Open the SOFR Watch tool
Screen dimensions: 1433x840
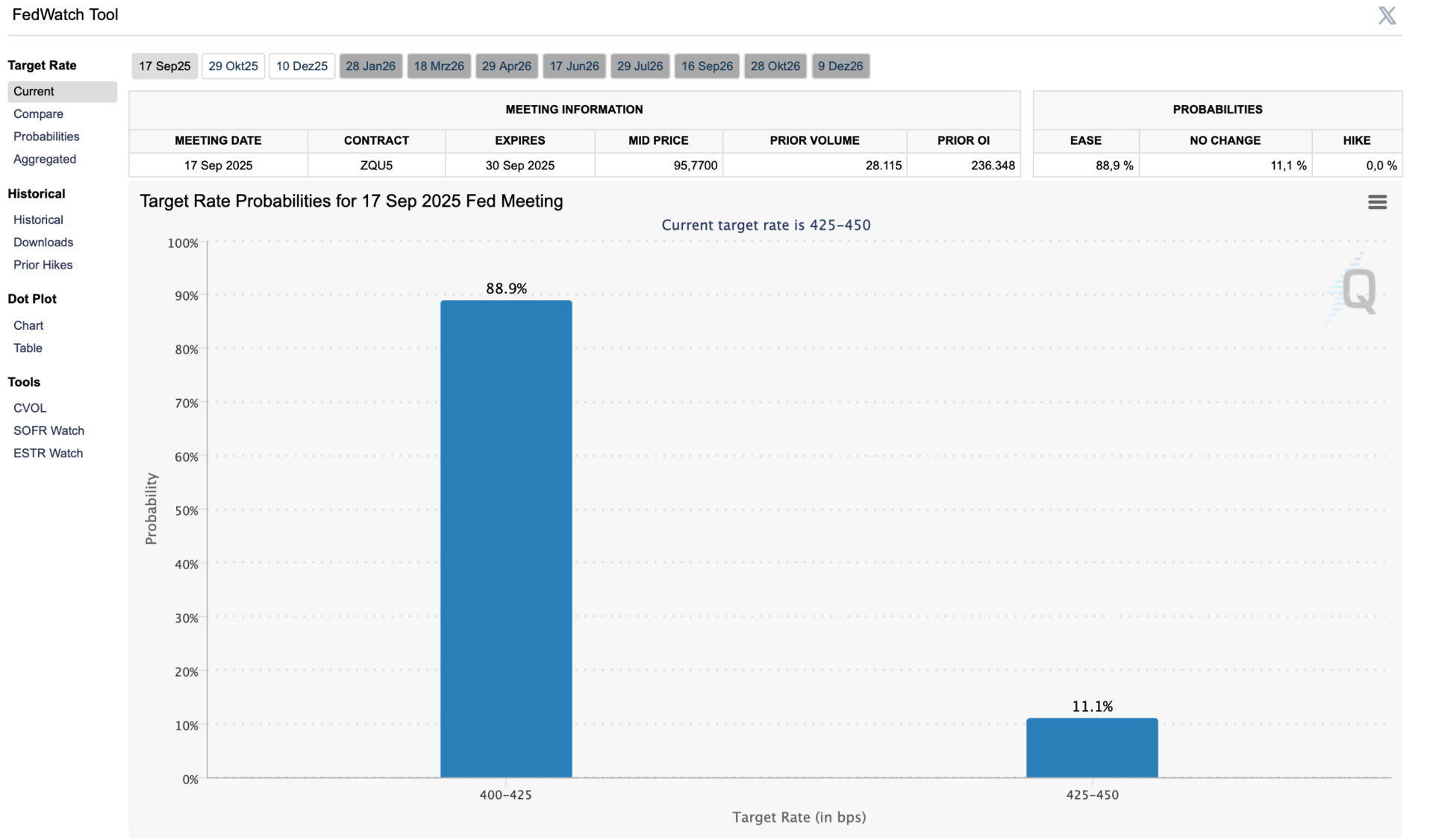pyautogui.click(x=49, y=430)
